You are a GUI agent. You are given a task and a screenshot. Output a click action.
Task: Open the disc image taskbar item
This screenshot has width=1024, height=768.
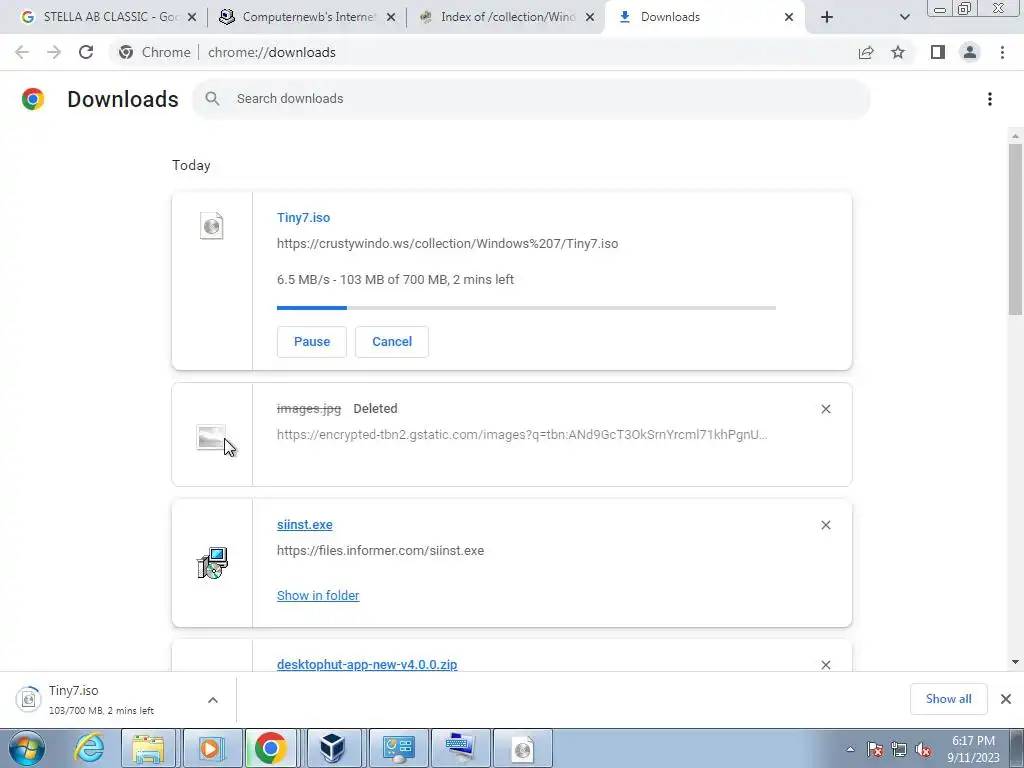pos(523,748)
